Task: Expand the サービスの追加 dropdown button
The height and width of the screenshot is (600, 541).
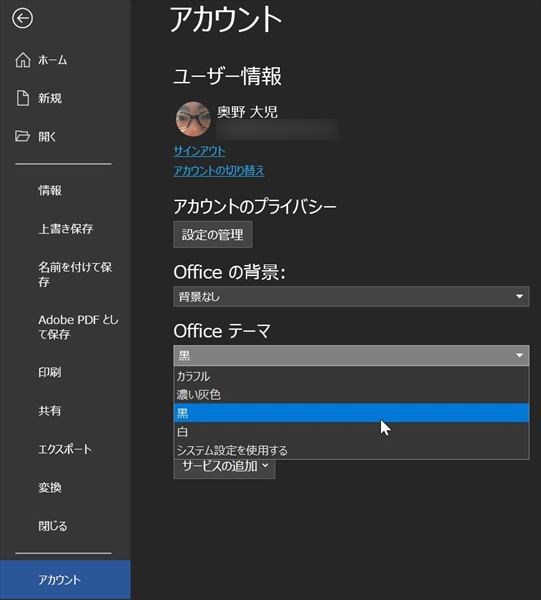Action: click(224, 467)
